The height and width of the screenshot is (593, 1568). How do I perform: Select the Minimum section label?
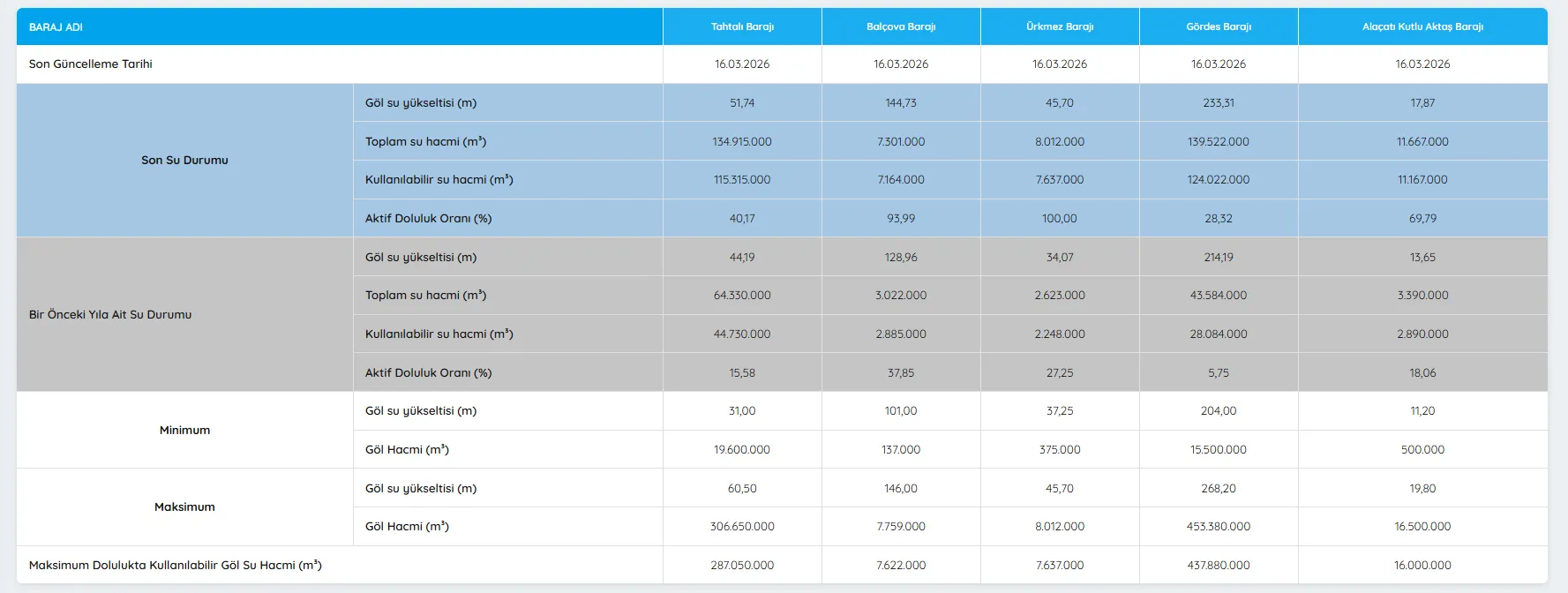pyautogui.click(x=184, y=431)
